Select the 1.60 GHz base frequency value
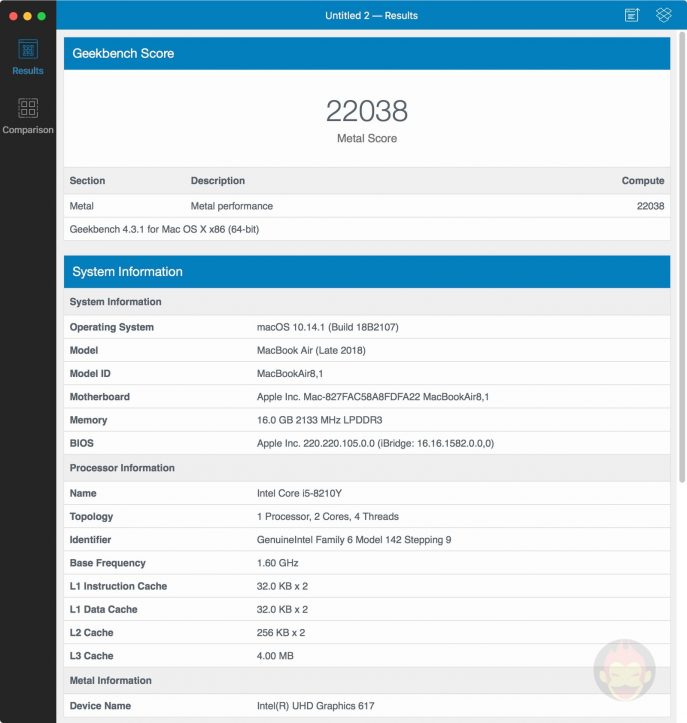 coord(277,563)
